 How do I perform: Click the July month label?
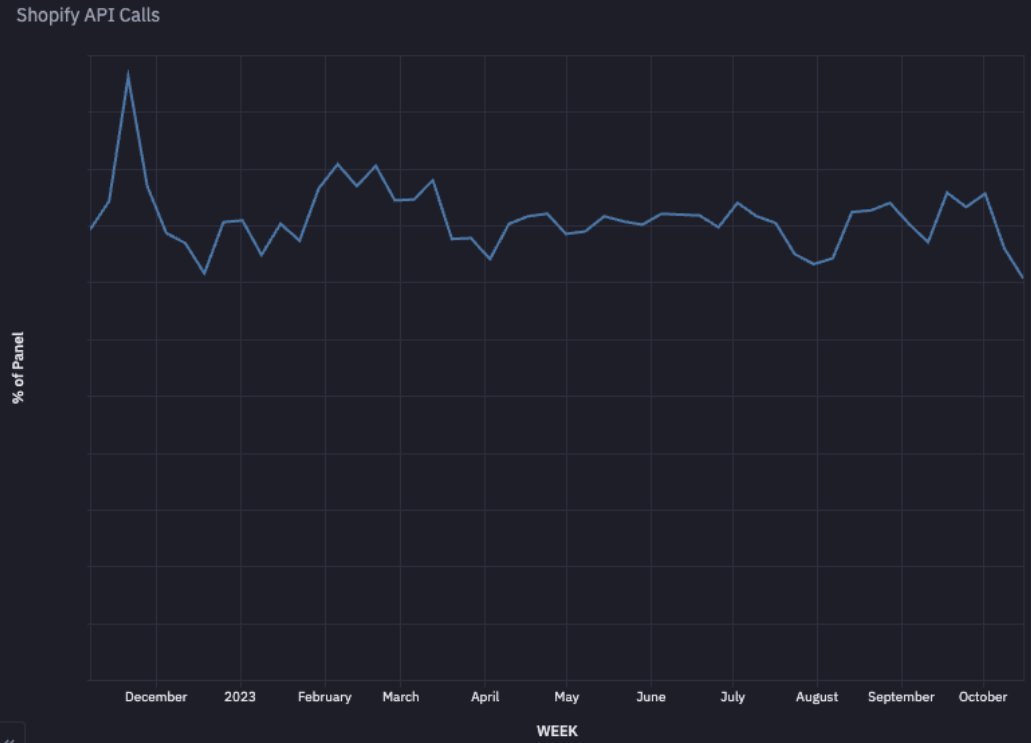[x=733, y=697]
